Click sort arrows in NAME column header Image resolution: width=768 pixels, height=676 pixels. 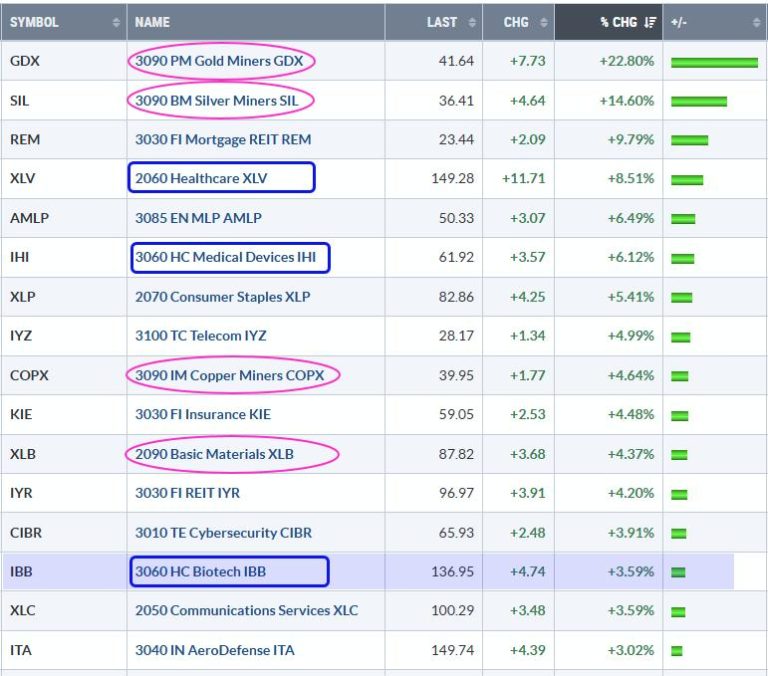[373, 22]
